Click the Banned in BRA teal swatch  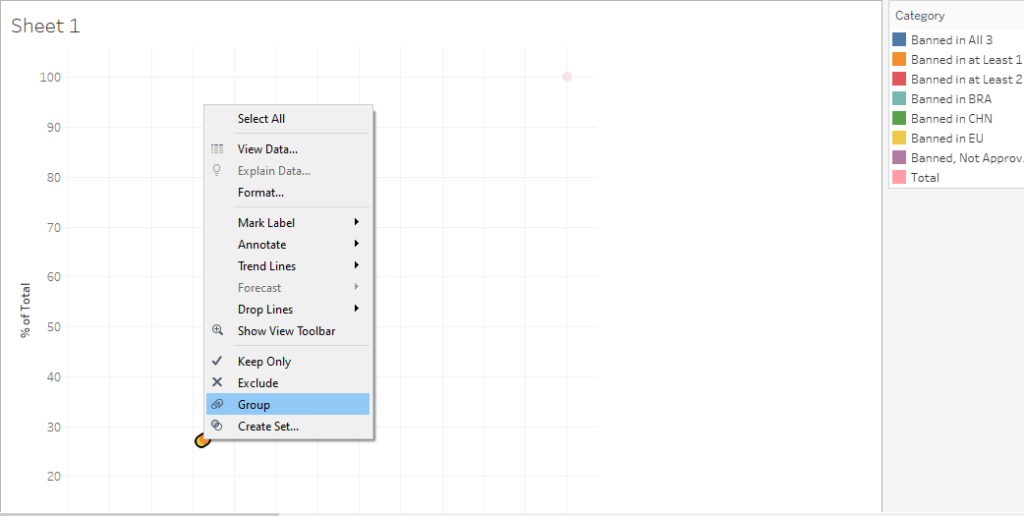[x=899, y=99]
